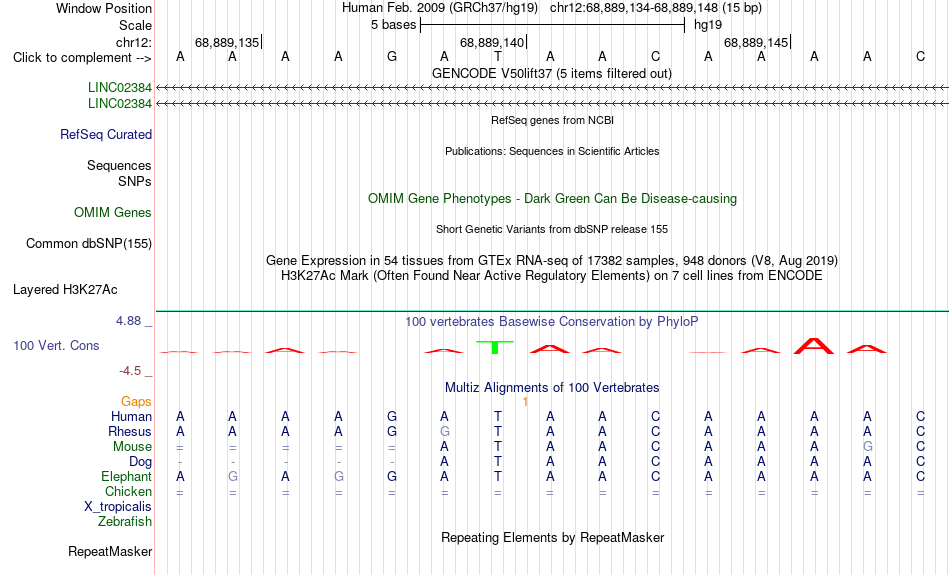This screenshot has height=575, width=950.
Task: Open the OMIM Genes track label
Action: (112, 213)
